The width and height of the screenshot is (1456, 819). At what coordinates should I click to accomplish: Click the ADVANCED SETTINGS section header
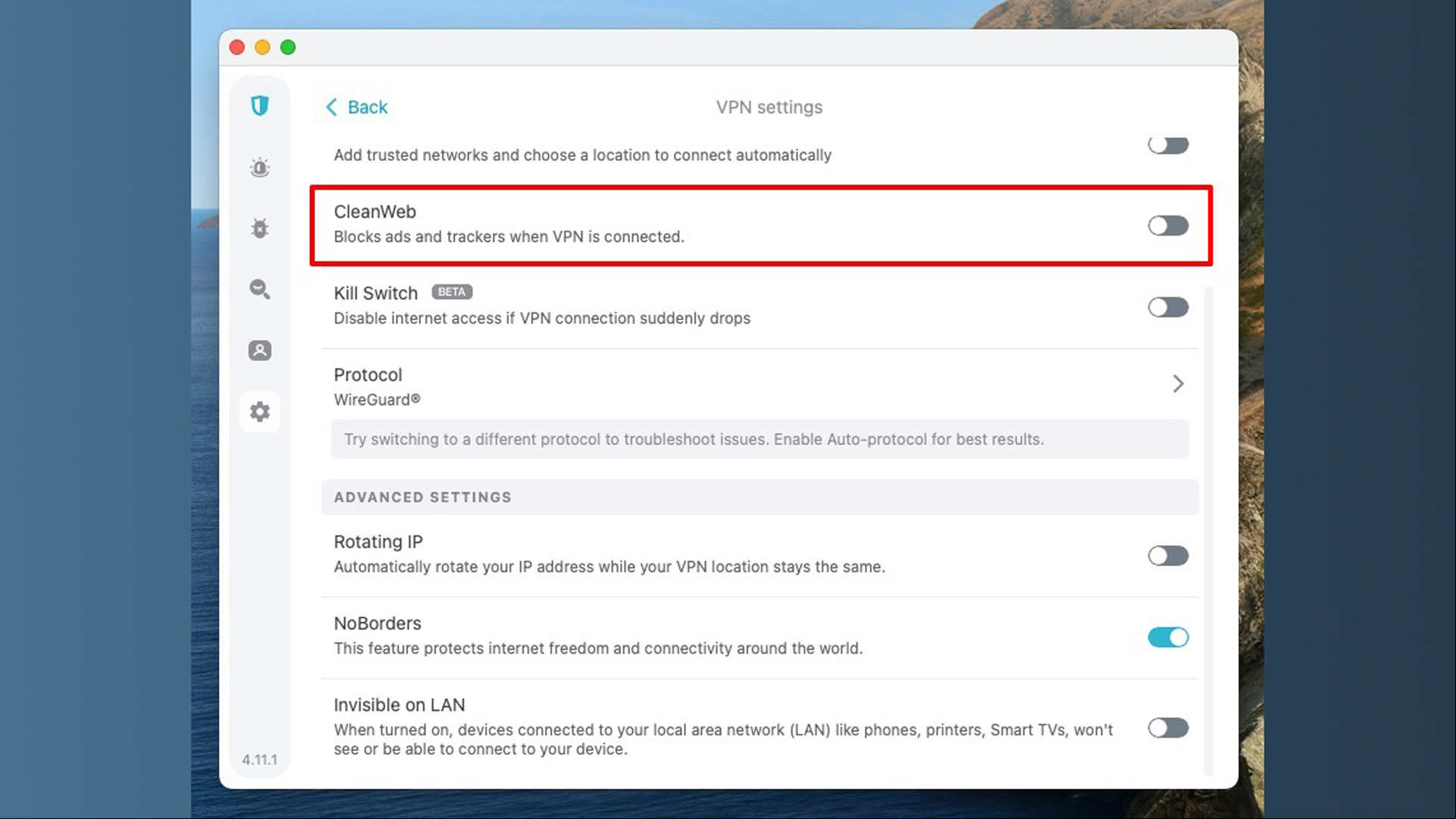tap(759, 497)
